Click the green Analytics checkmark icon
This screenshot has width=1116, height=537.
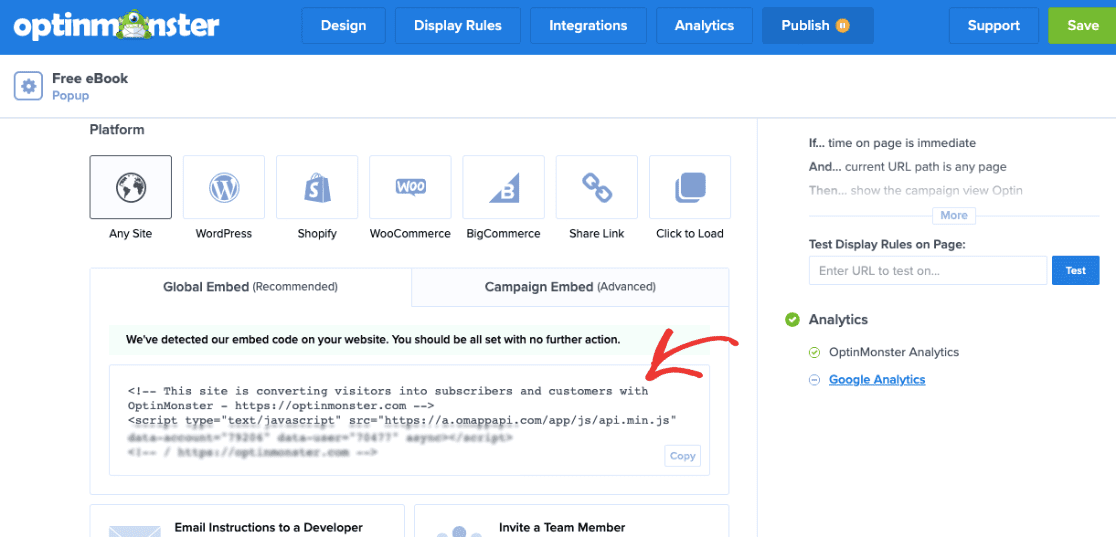[792, 320]
